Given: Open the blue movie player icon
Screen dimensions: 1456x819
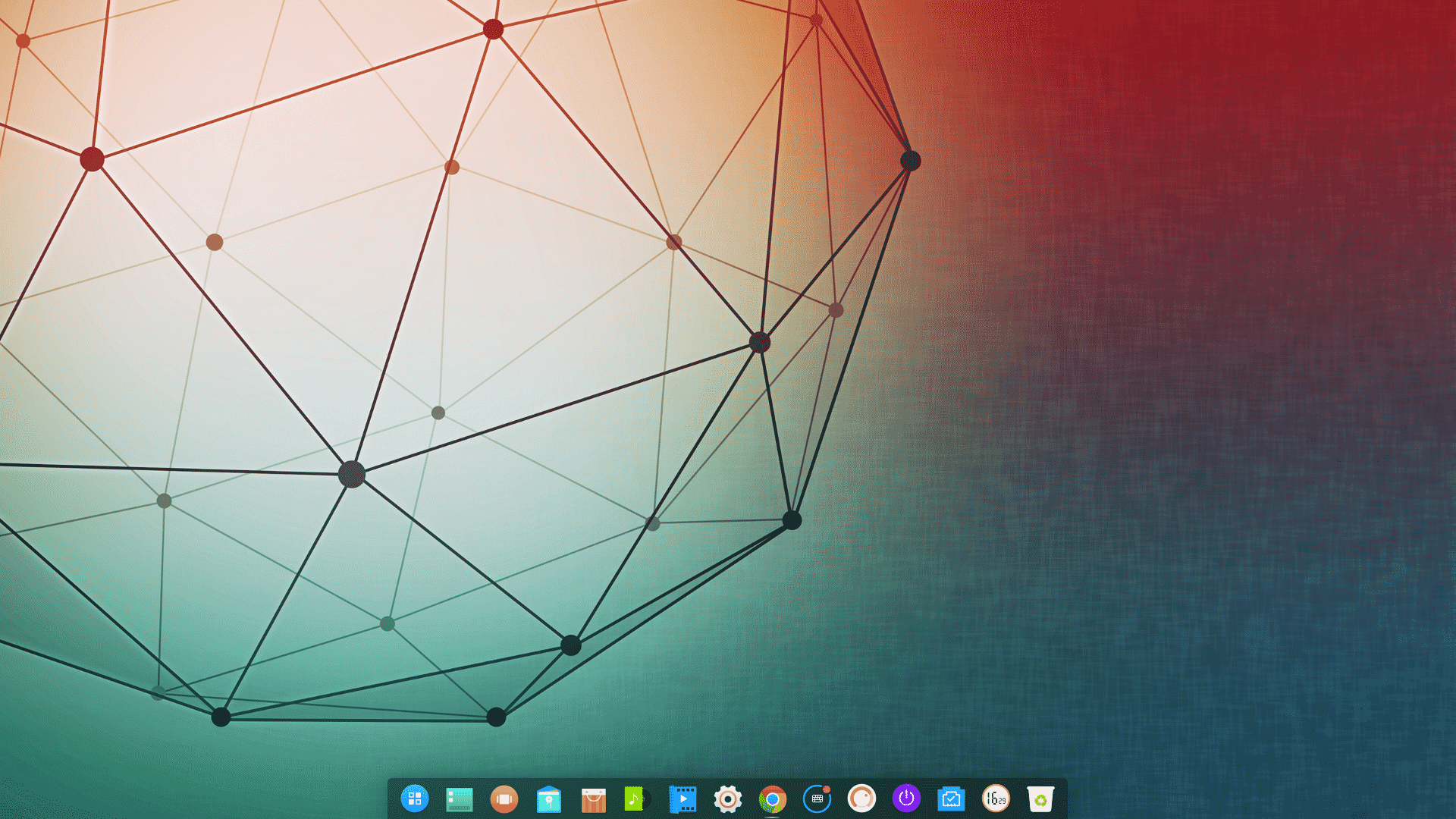Looking at the screenshot, I should (x=682, y=799).
